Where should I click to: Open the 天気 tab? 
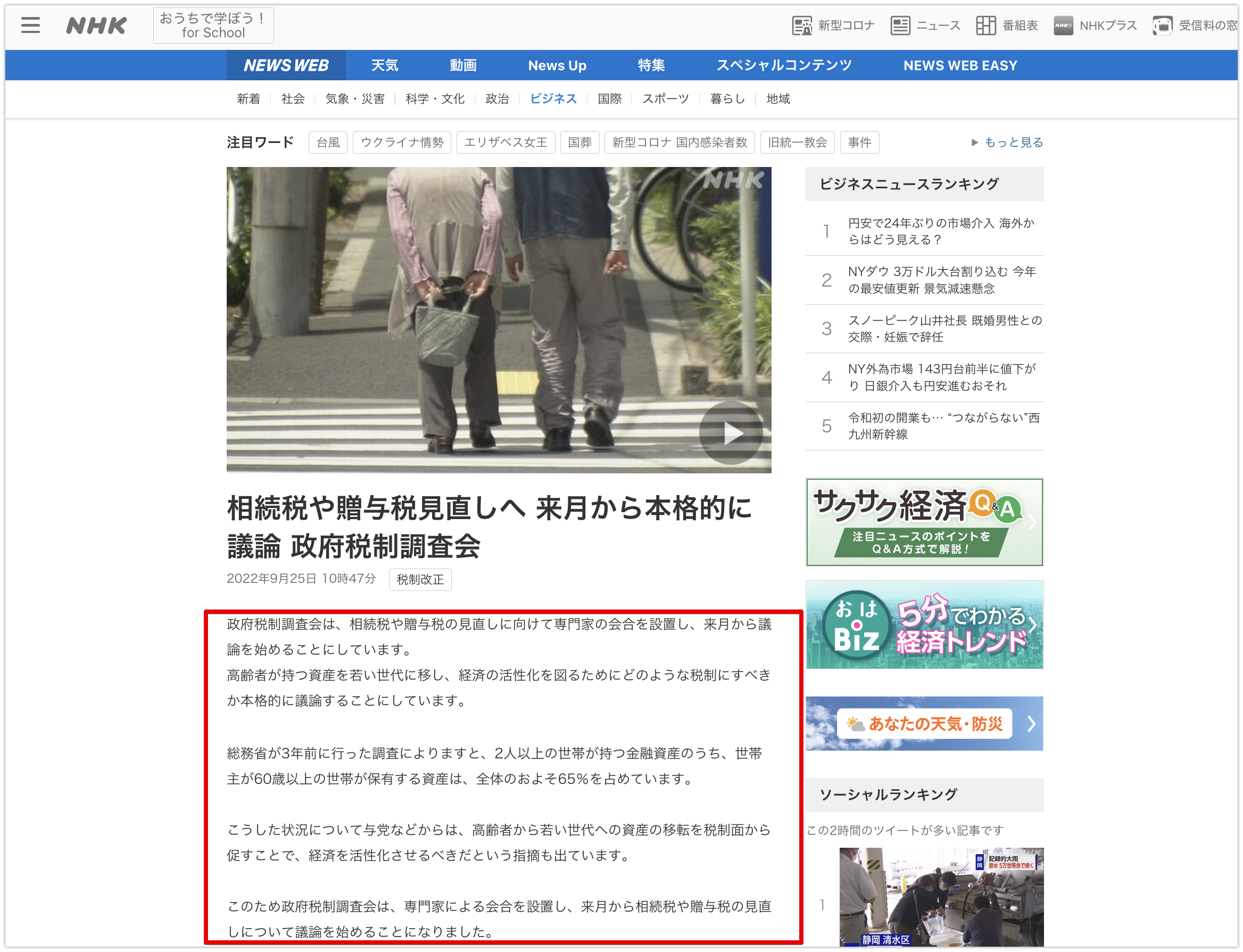pos(385,65)
